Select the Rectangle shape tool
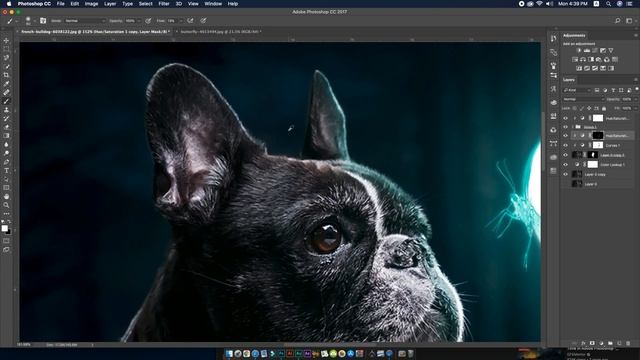 [6, 188]
